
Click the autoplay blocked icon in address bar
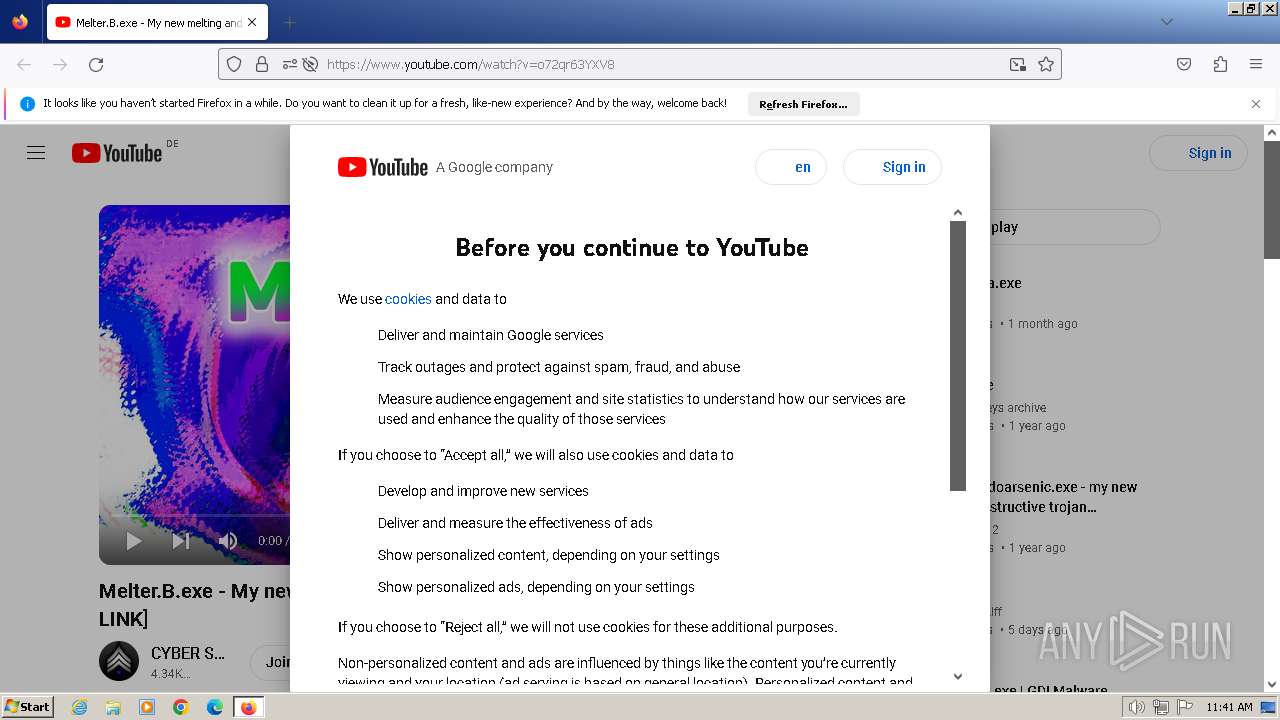click(310, 64)
